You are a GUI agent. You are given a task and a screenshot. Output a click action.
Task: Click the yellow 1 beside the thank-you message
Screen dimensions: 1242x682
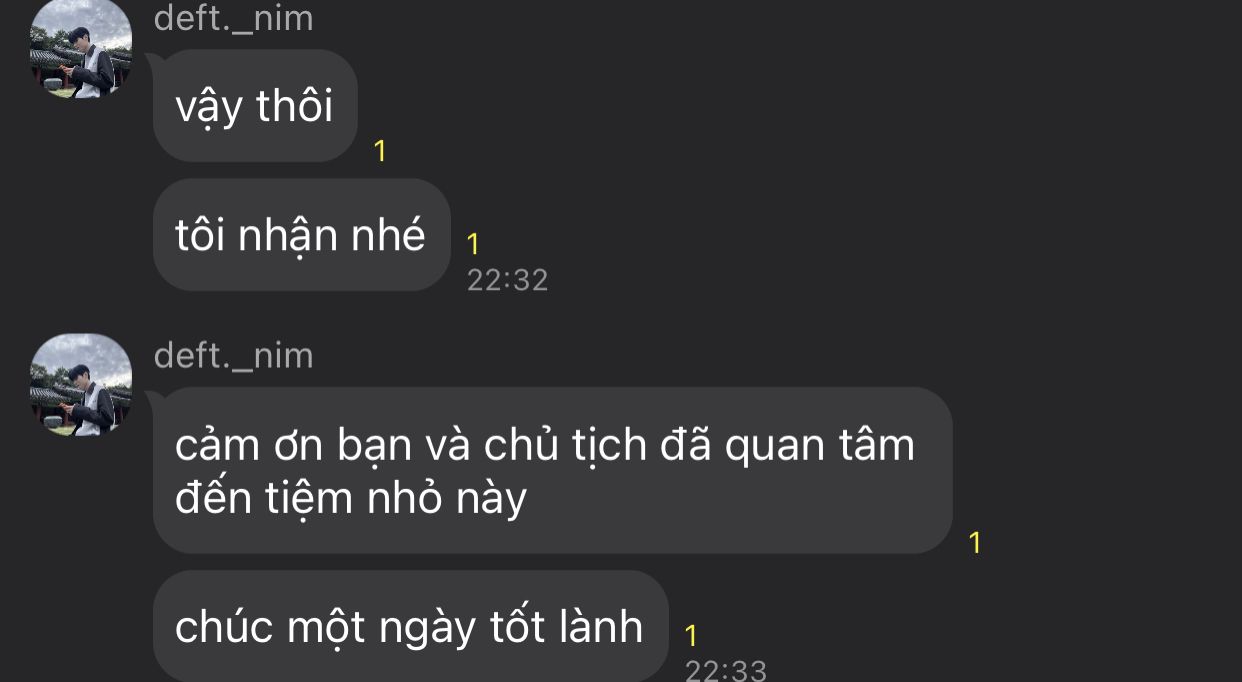pyautogui.click(x=976, y=544)
